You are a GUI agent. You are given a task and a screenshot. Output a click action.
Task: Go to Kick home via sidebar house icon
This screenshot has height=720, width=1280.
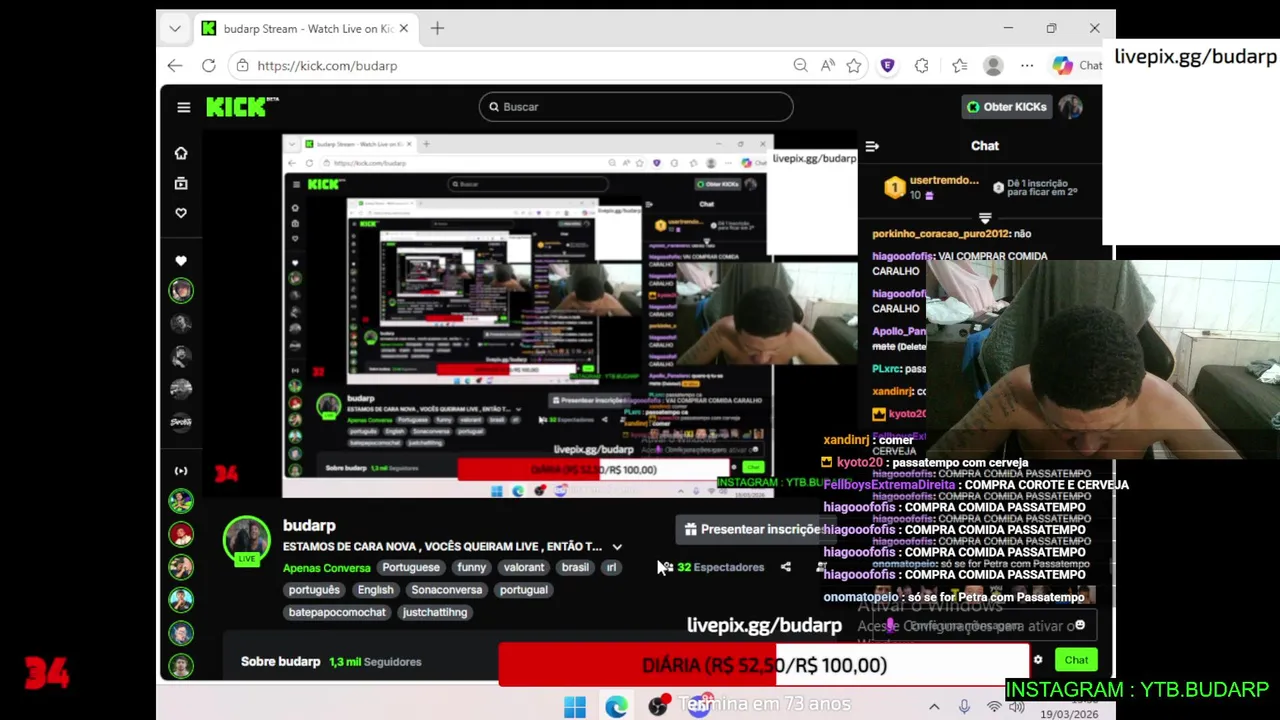coord(181,153)
